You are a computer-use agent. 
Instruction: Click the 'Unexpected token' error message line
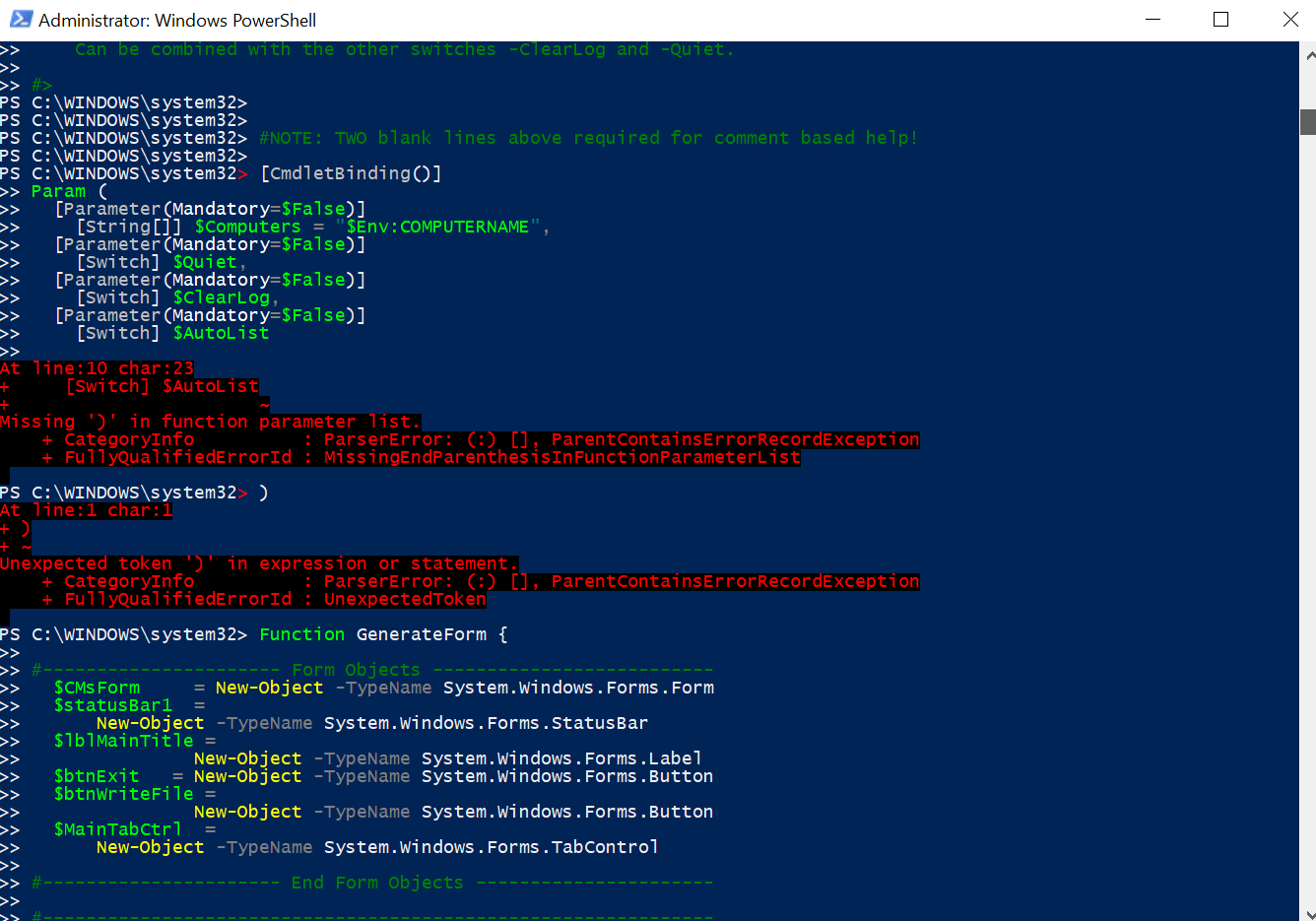coord(258,563)
